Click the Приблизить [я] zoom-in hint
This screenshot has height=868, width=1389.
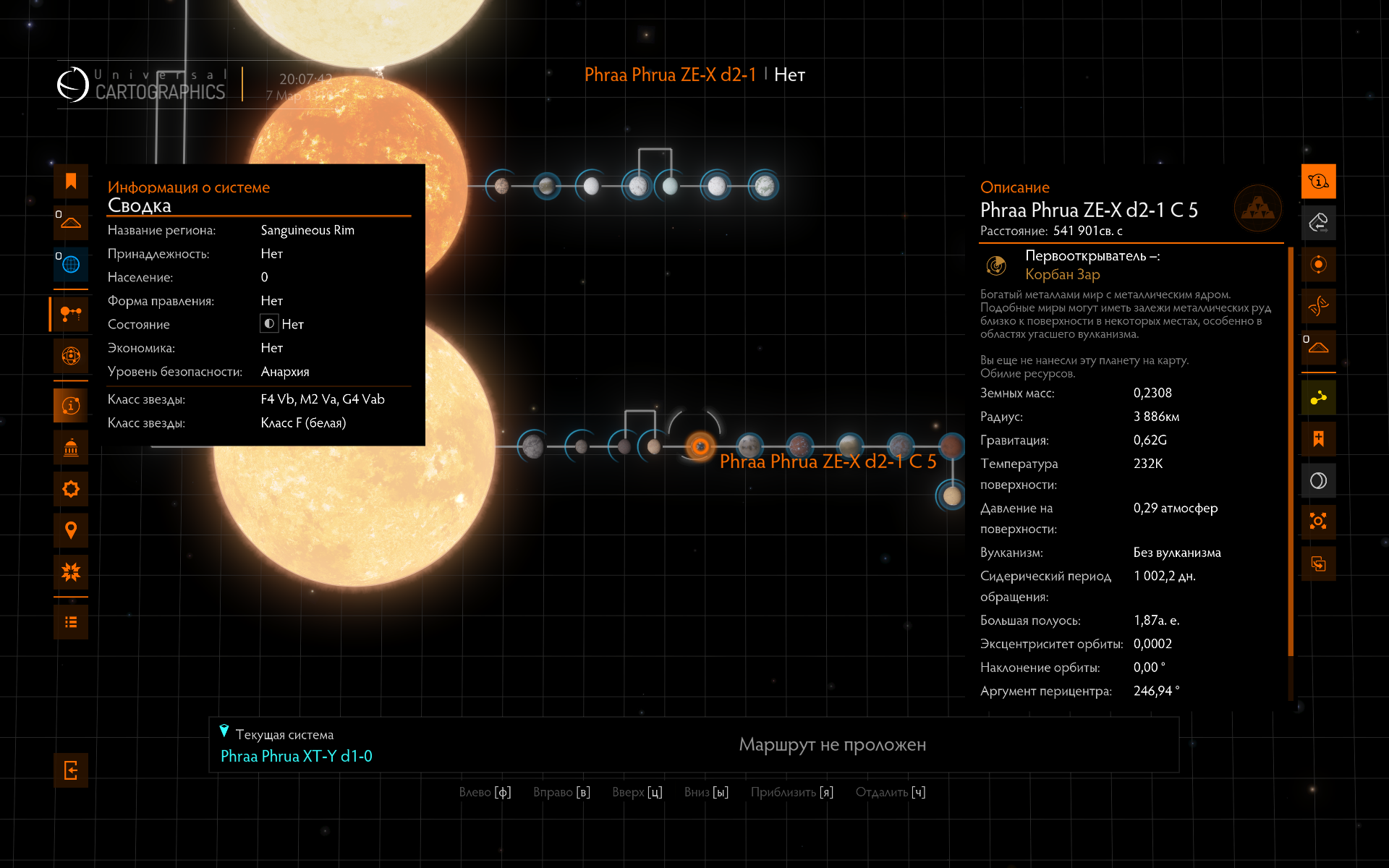click(x=791, y=792)
